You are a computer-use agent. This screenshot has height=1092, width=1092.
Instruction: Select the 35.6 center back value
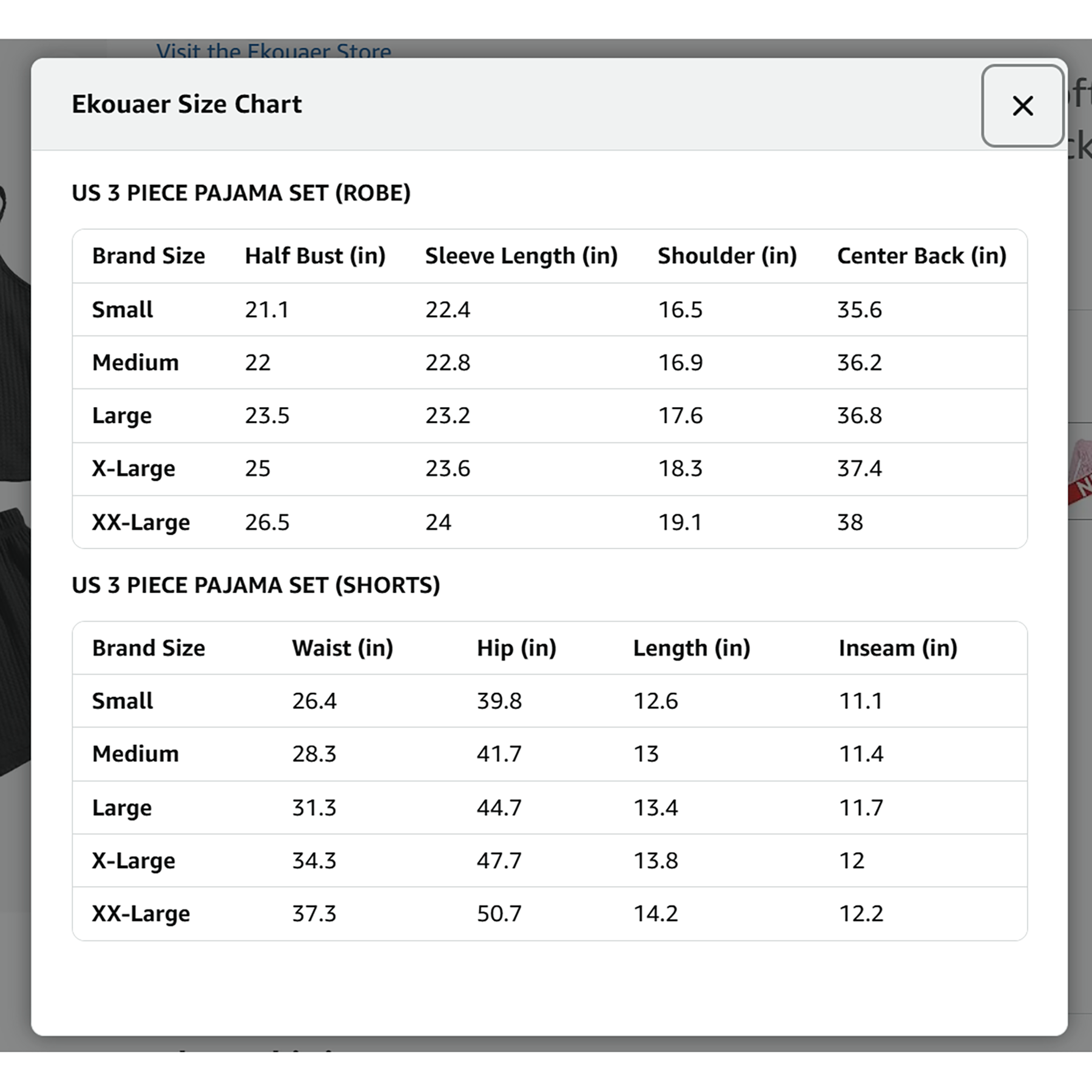point(859,309)
